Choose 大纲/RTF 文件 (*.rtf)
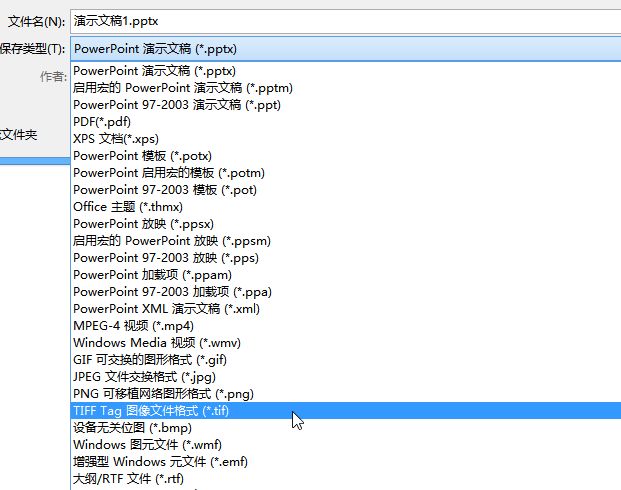The height and width of the screenshot is (490, 621). click(x=345, y=479)
